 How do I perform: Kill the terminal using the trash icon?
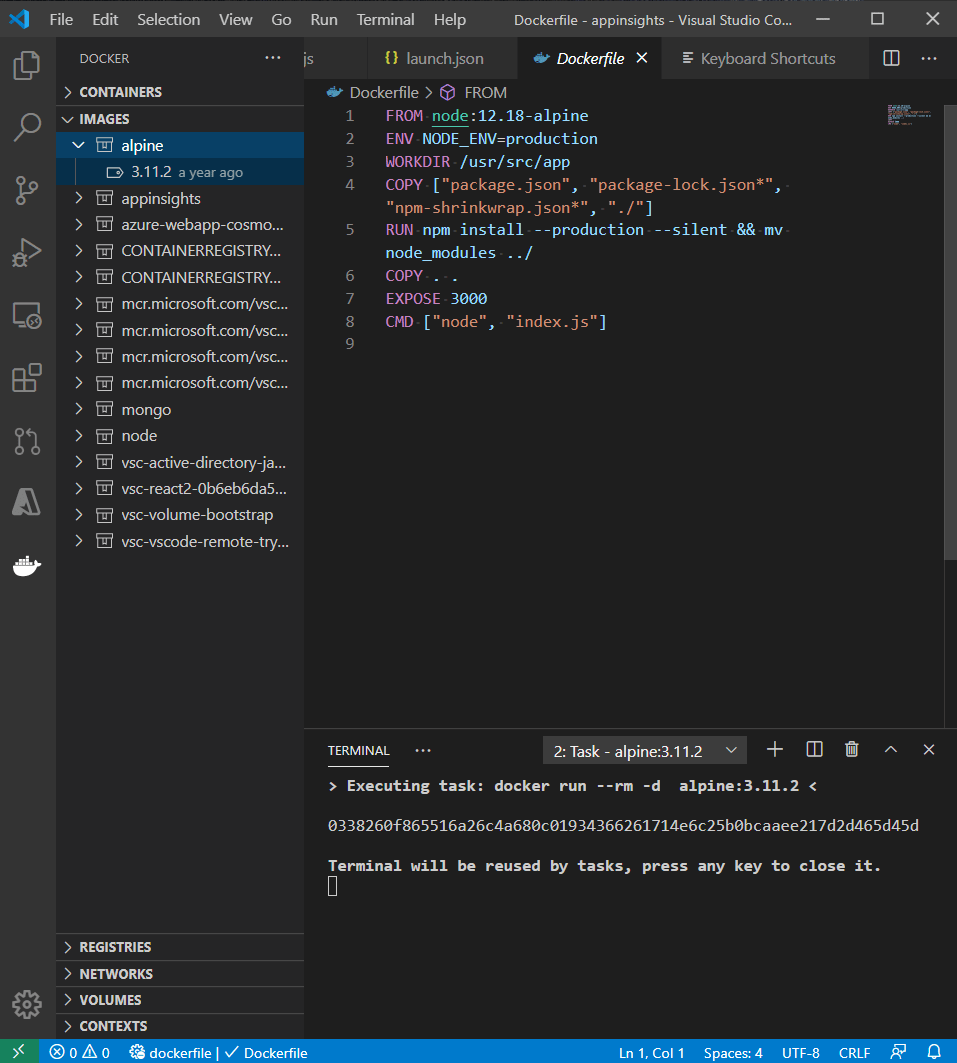(x=851, y=749)
